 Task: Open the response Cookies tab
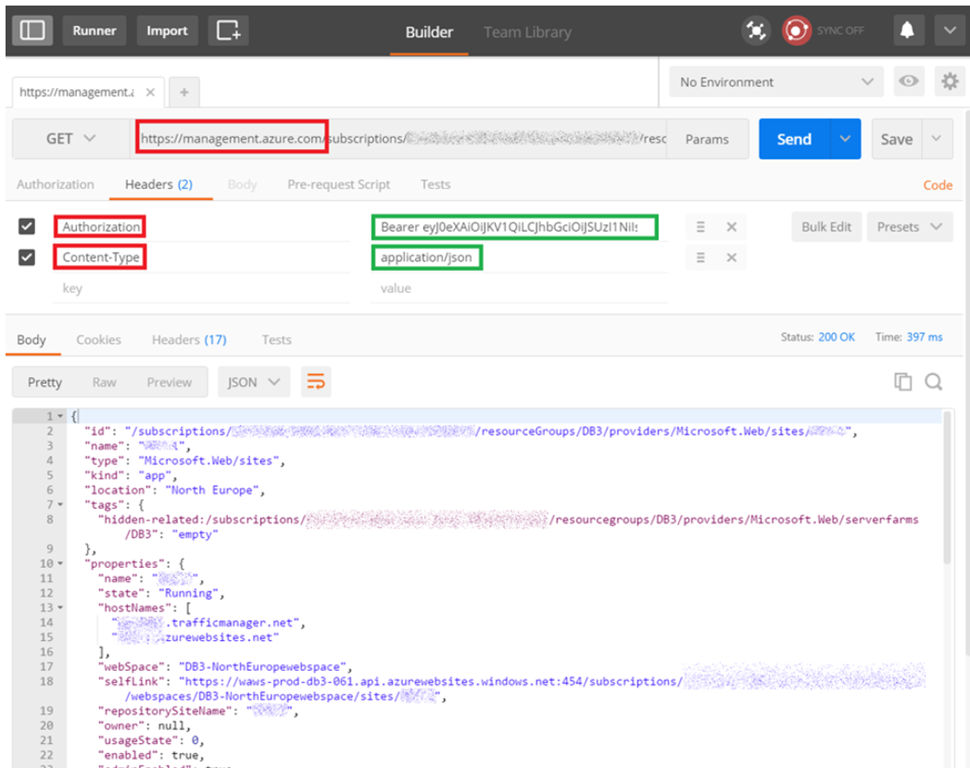[98, 340]
